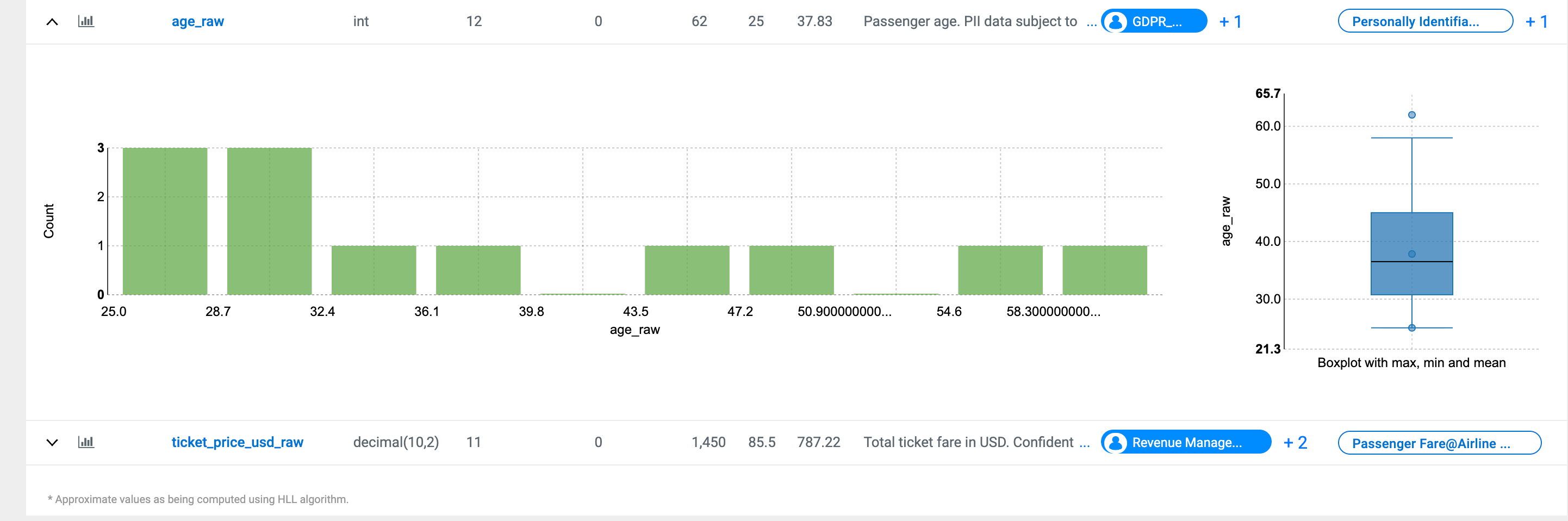The image size is (1568, 521).
Task: Click the person icon on the Revenue Manage tag
Action: [x=1116, y=443]
